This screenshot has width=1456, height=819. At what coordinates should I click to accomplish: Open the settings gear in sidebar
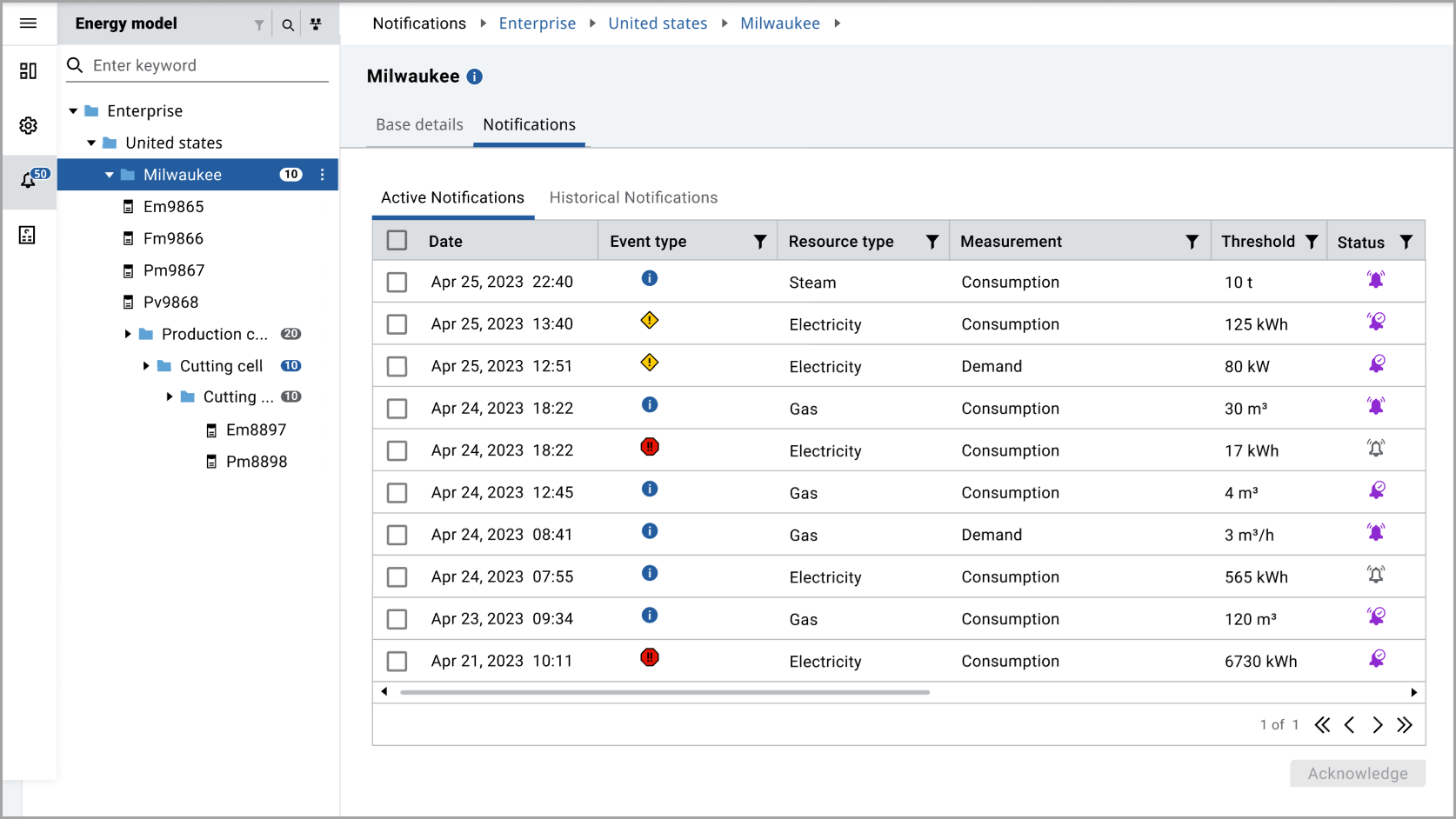28,126
